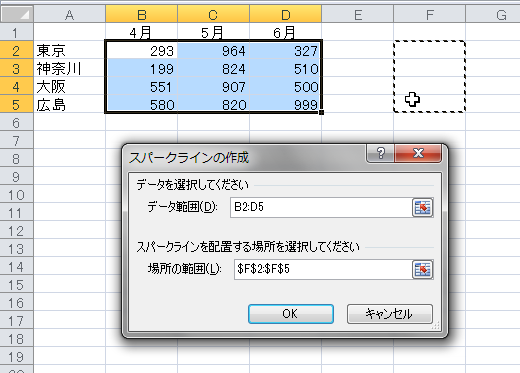Select row 7 header
The height and width of the screenshot is (373, 520).
(x=17, y=141)
